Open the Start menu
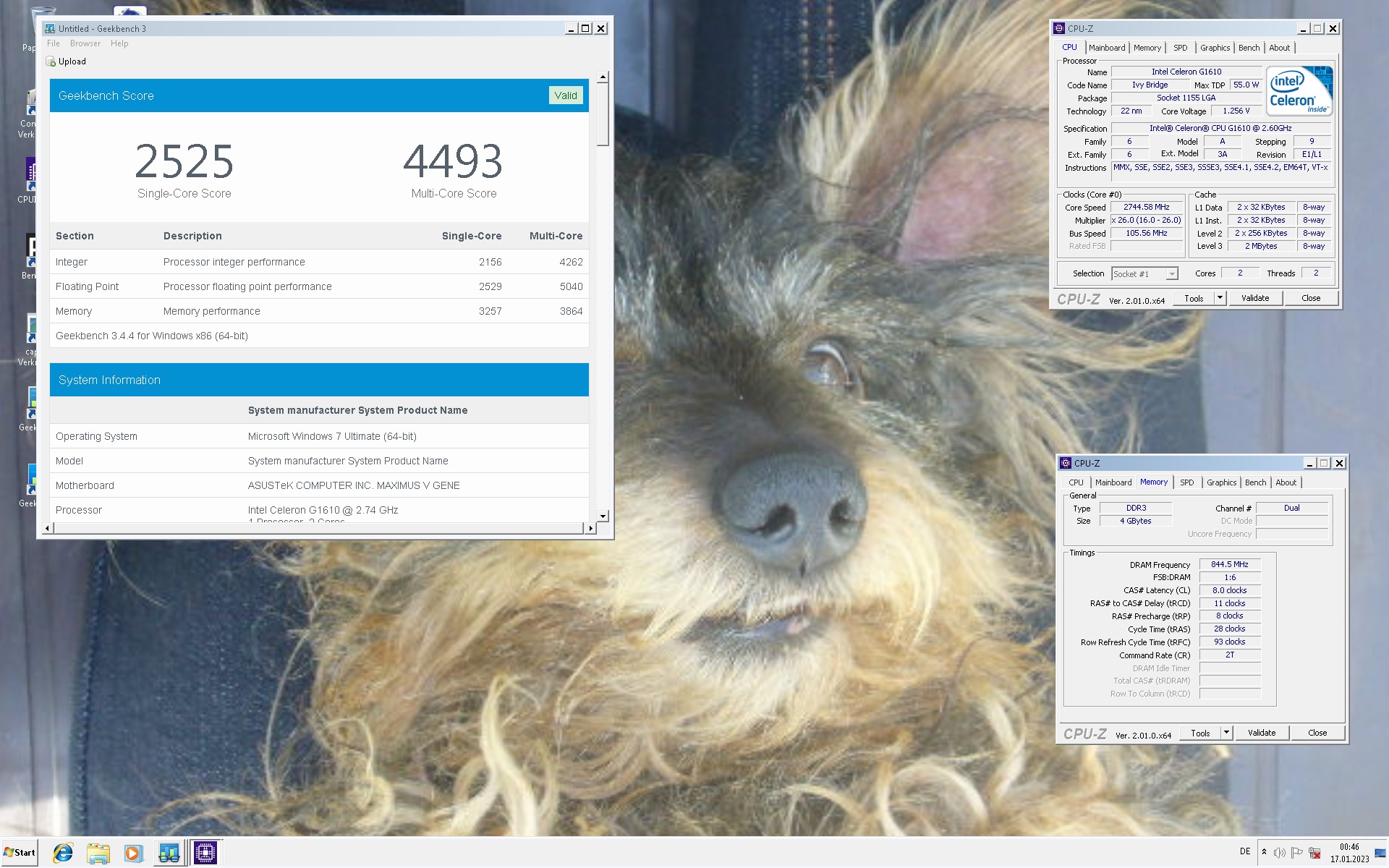 20,853
